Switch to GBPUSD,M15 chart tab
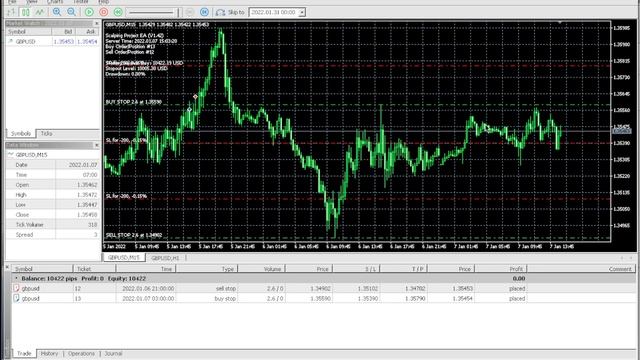 tap(124, 258)
